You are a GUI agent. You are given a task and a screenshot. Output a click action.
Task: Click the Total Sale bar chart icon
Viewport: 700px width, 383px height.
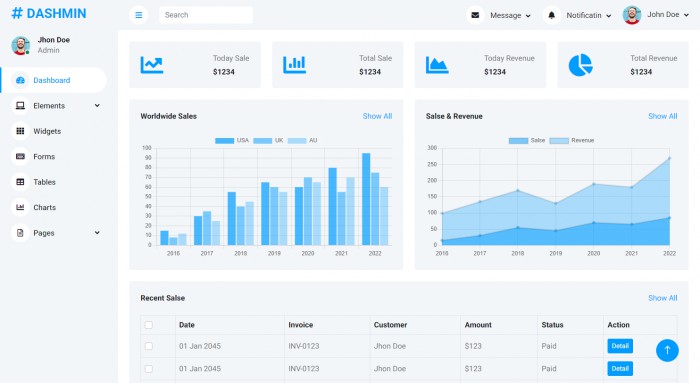coord(295,65)
